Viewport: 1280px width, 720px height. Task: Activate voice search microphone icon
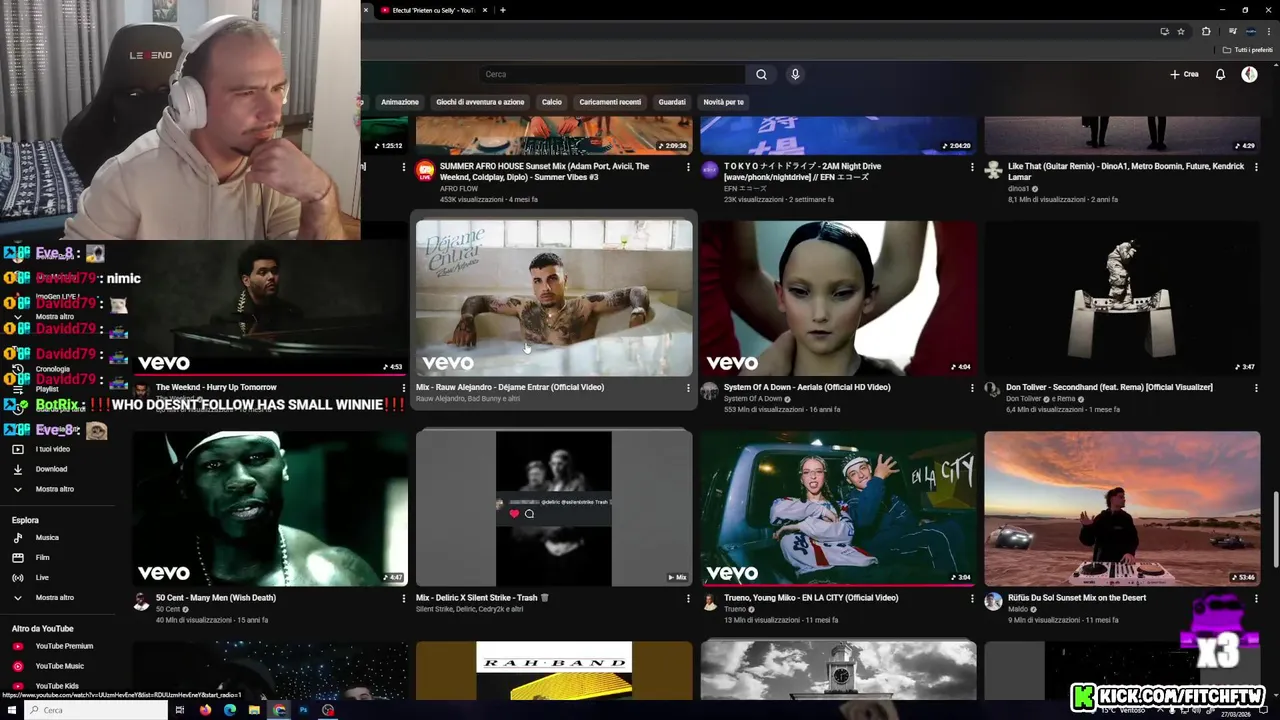coord(795,74)
